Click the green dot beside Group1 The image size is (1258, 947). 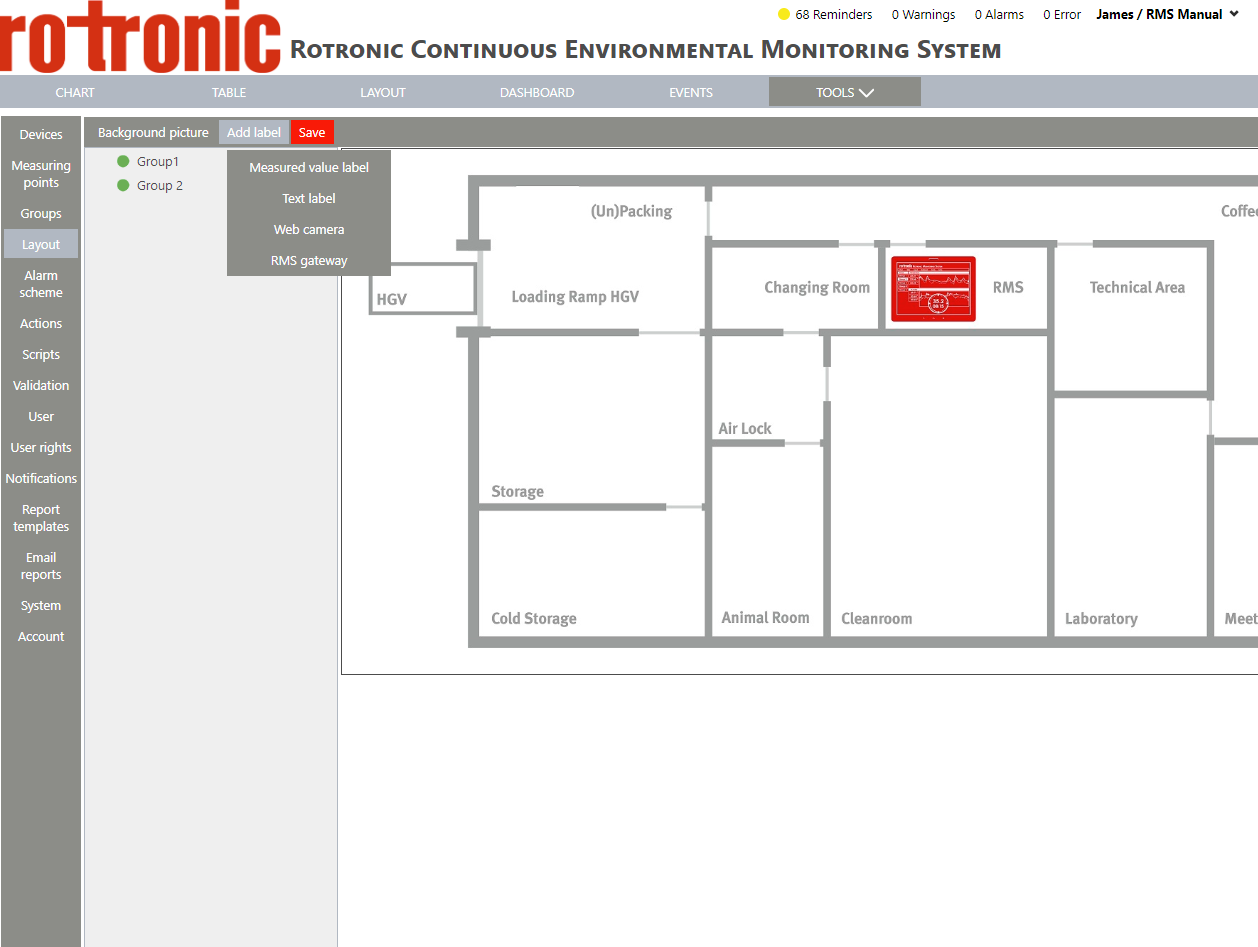pos(124,161)
